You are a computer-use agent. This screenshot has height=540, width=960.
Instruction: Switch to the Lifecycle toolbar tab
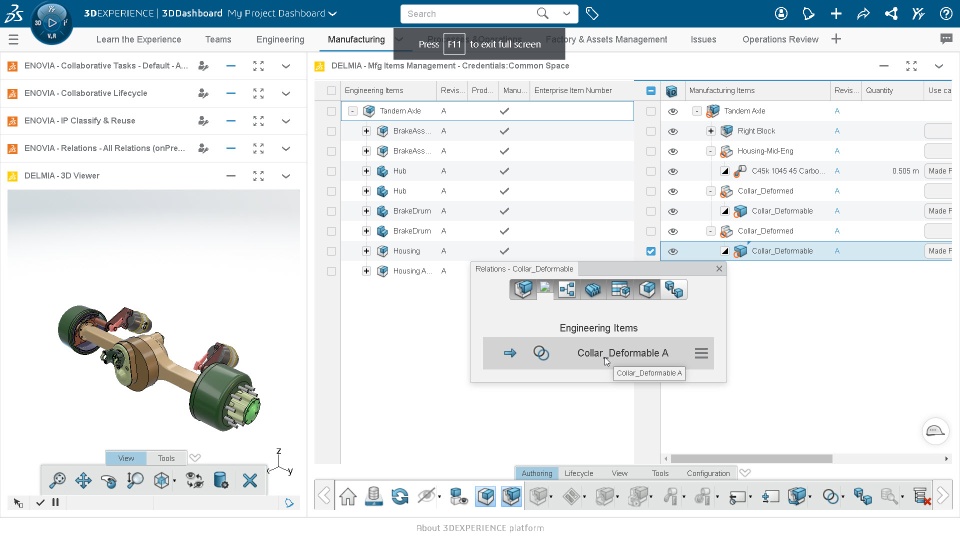[x=579, y=473]
